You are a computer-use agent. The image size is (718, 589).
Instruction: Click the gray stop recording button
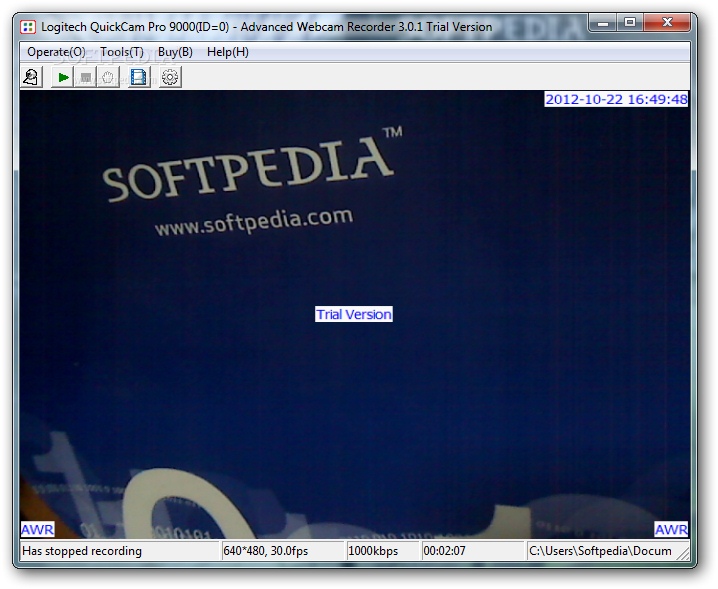(x=85, y=77)
